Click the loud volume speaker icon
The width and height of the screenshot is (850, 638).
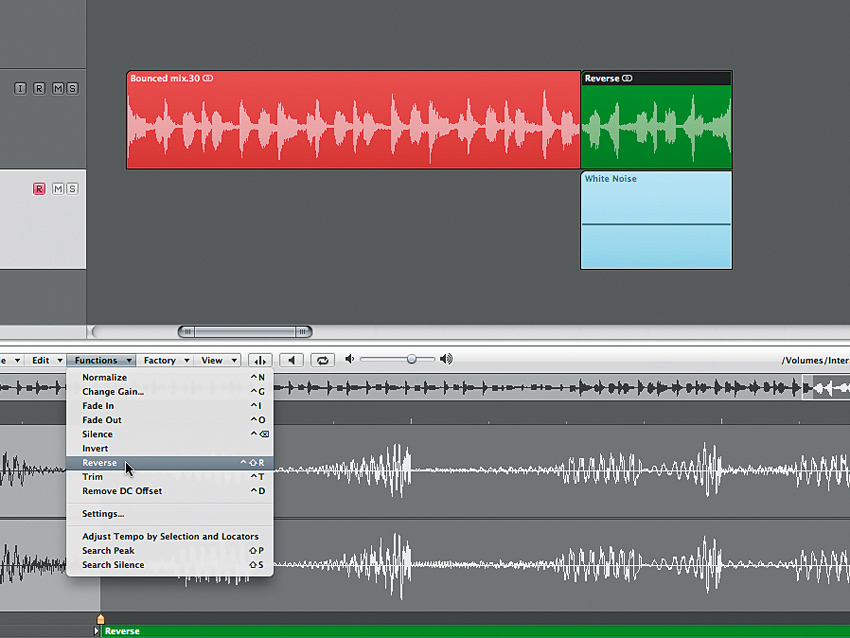(446, 359)
